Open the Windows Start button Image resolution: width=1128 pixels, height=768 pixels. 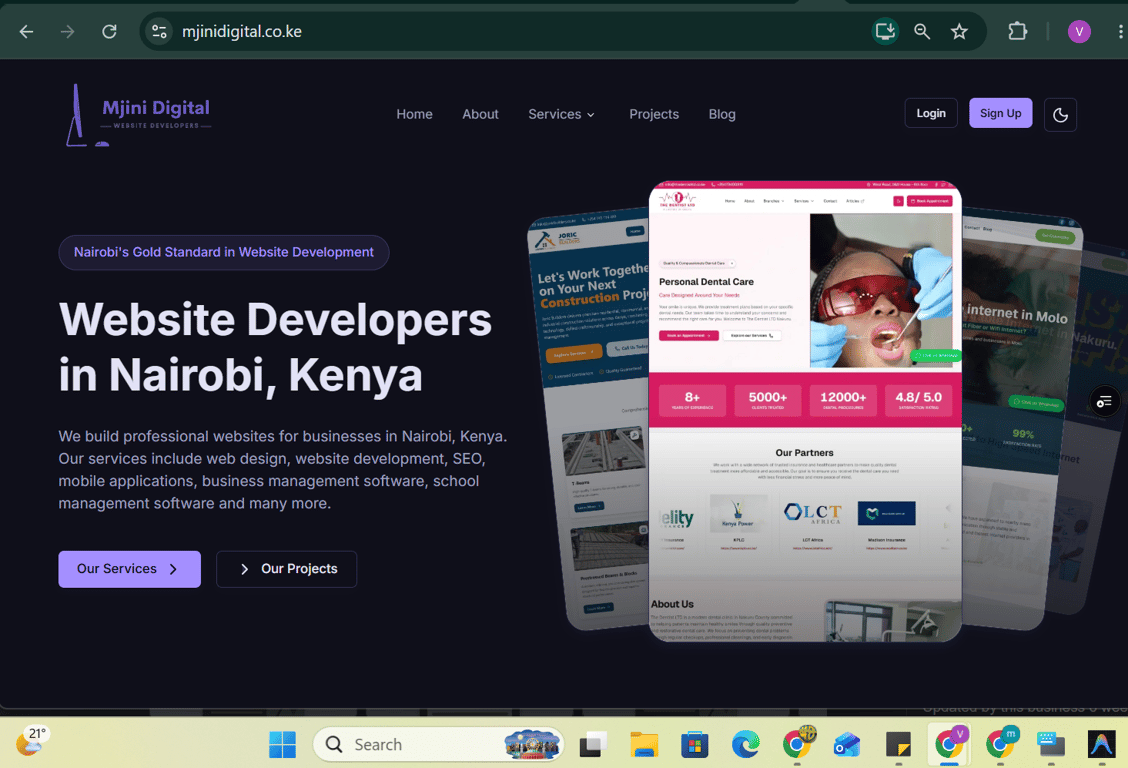click(282, 744)
